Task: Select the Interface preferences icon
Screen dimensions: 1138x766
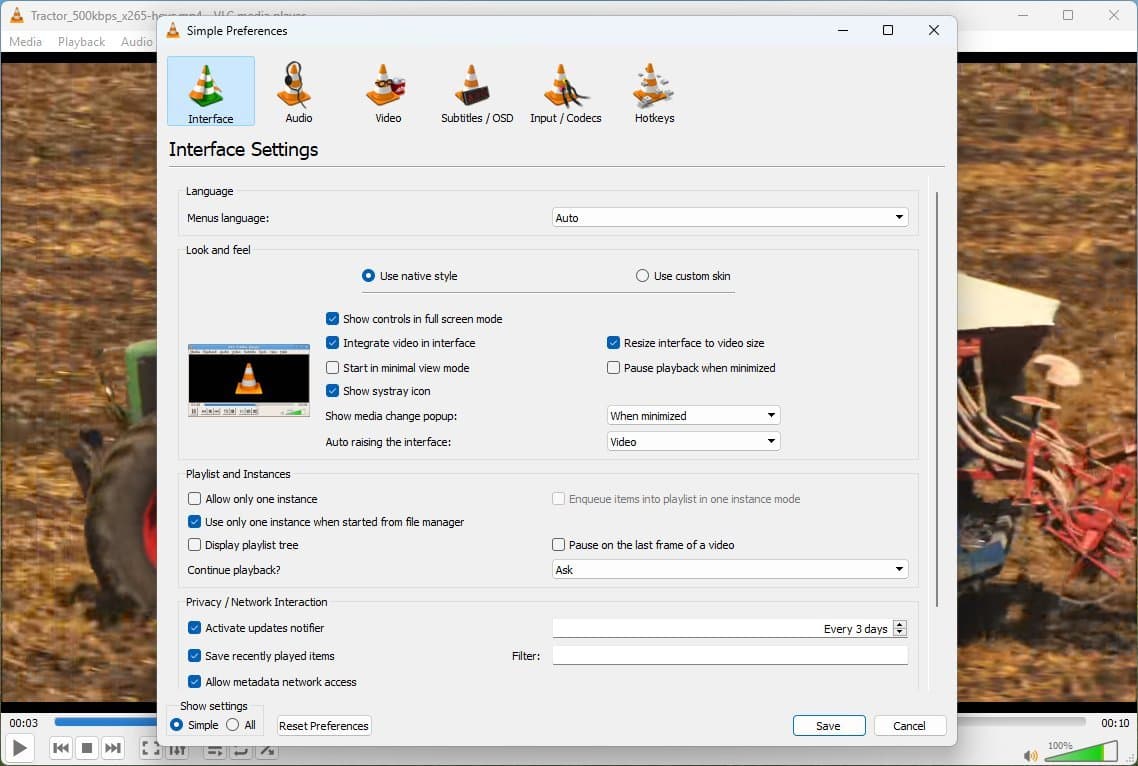Action: tap(210, 91)
